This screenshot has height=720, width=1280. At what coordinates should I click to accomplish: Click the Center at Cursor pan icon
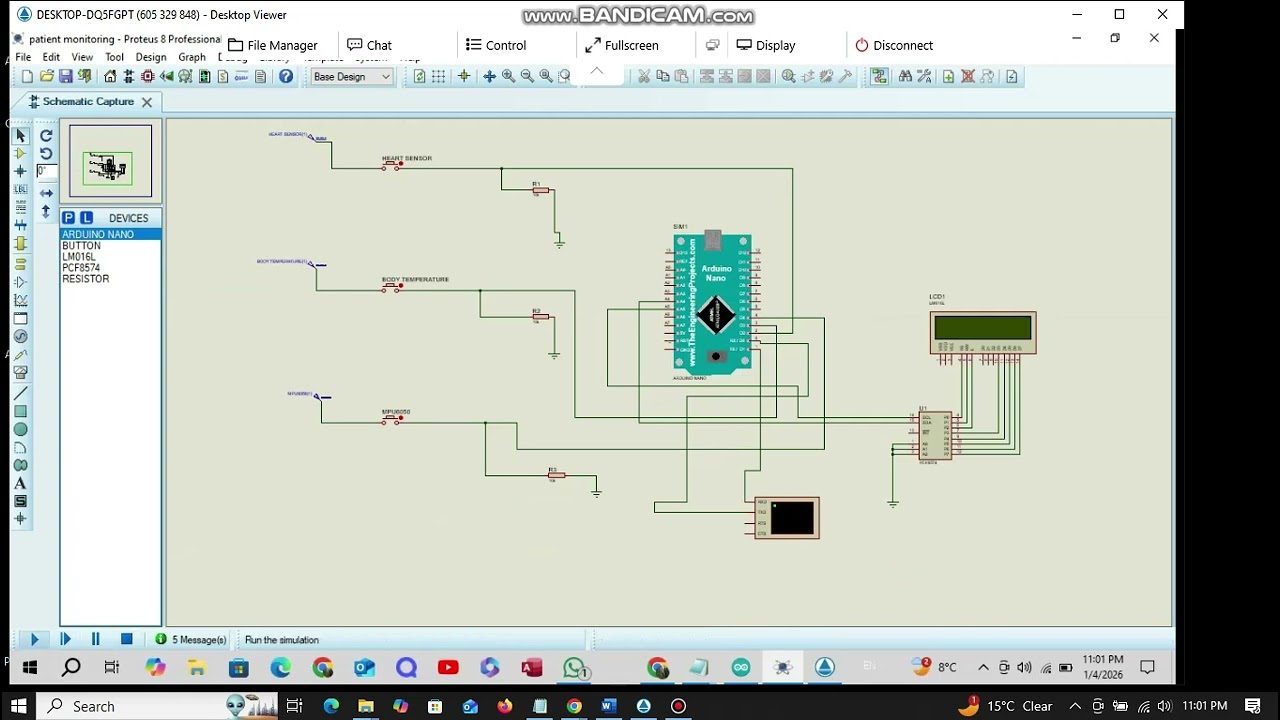489,76
